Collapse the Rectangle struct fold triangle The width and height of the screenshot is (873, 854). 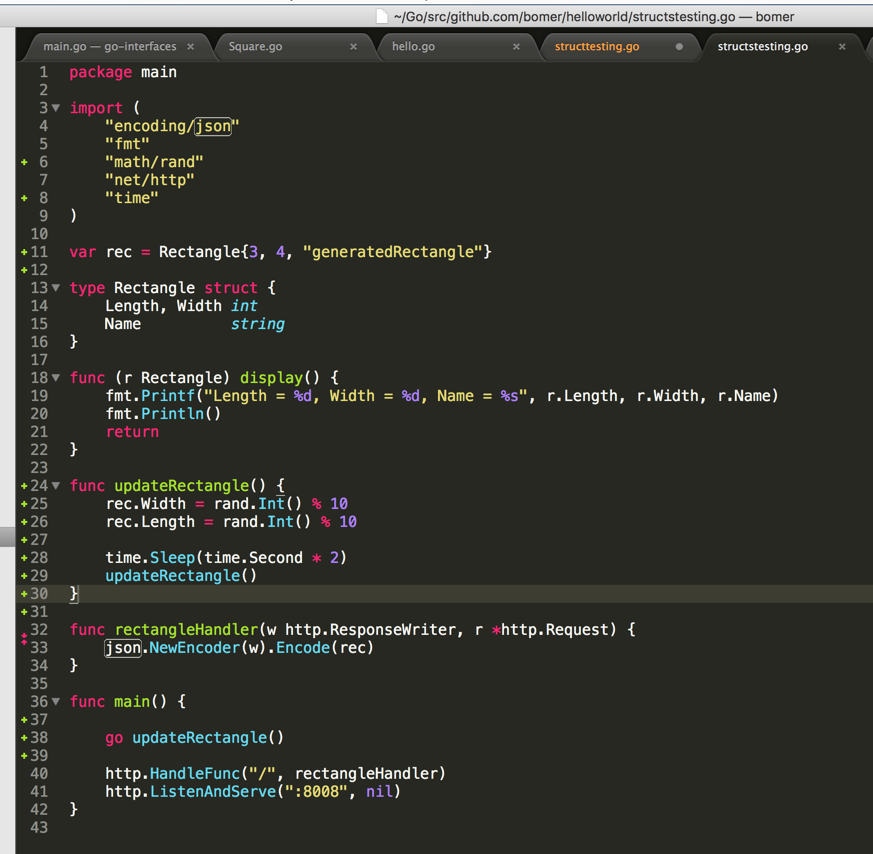55,288
